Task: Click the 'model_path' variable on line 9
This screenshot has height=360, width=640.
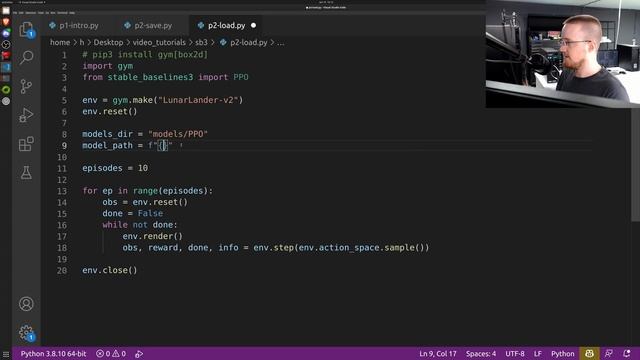Action: coord(107,145)
